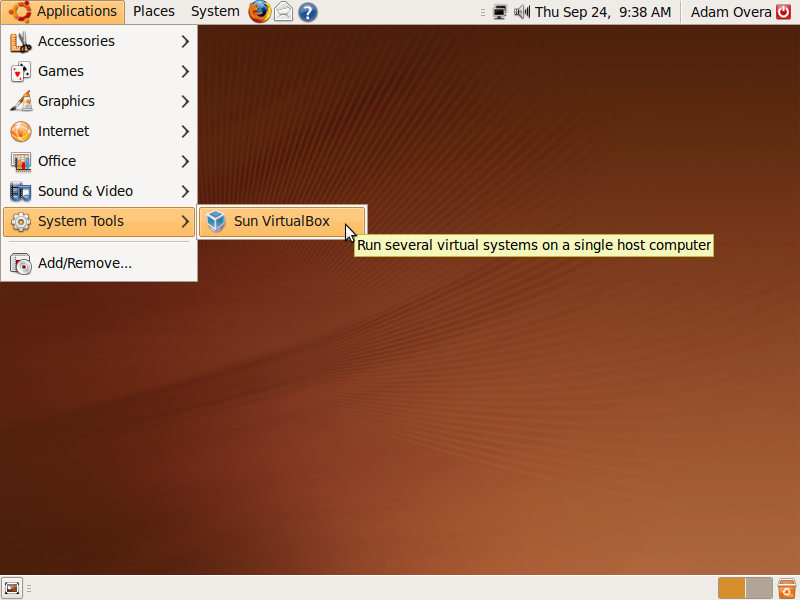Expand the Games submenu arrow
The image size is (800, 600).
tap(185, 71)
